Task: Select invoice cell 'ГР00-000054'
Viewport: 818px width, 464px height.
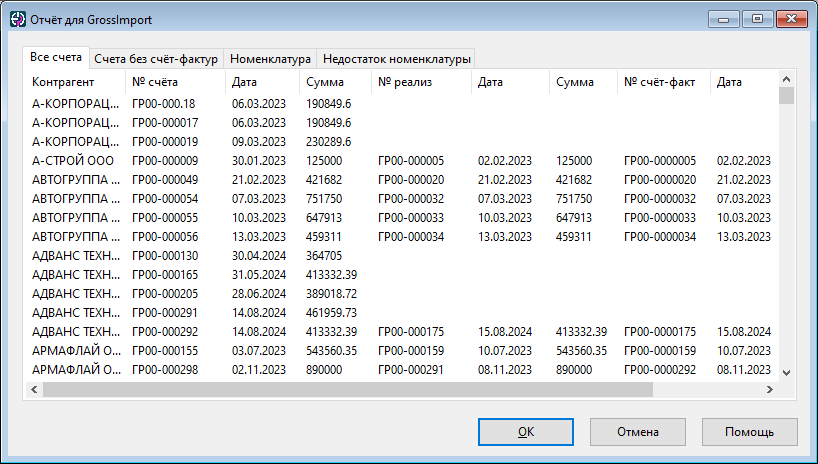Action: (165, 199)
